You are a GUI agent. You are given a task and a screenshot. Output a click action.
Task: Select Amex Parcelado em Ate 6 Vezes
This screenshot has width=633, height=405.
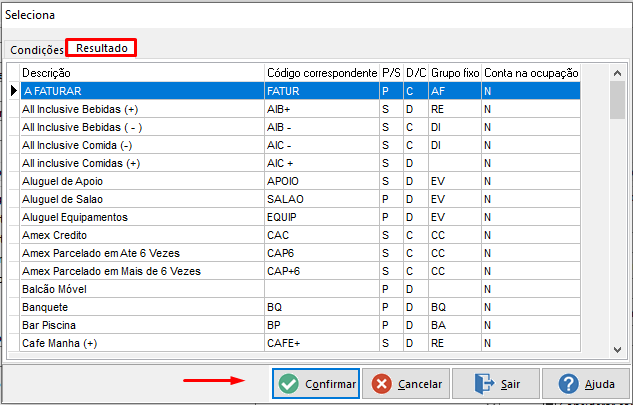[300, 253]
